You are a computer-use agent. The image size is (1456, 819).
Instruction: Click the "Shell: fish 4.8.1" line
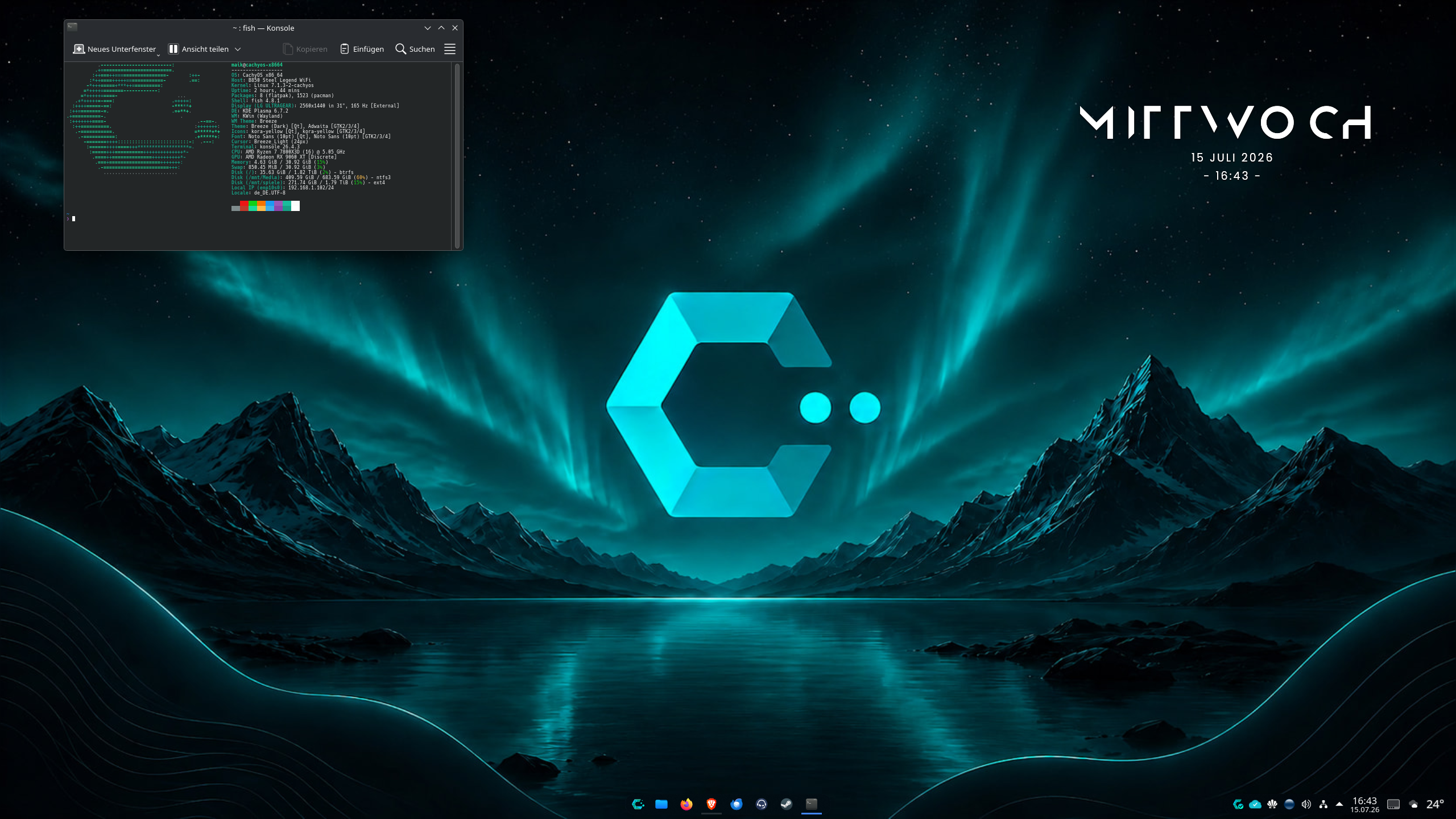click(255, 101)
